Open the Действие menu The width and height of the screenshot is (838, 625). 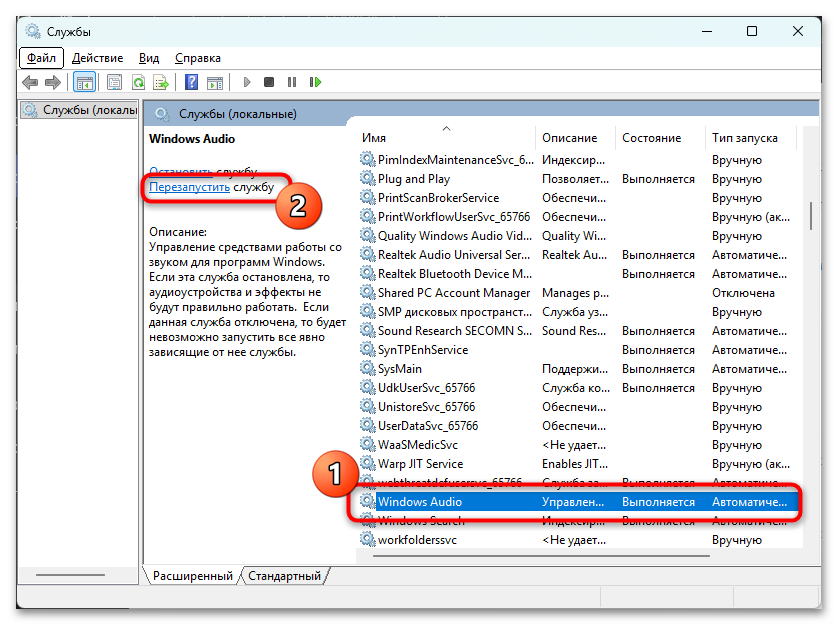pos(97,58)
